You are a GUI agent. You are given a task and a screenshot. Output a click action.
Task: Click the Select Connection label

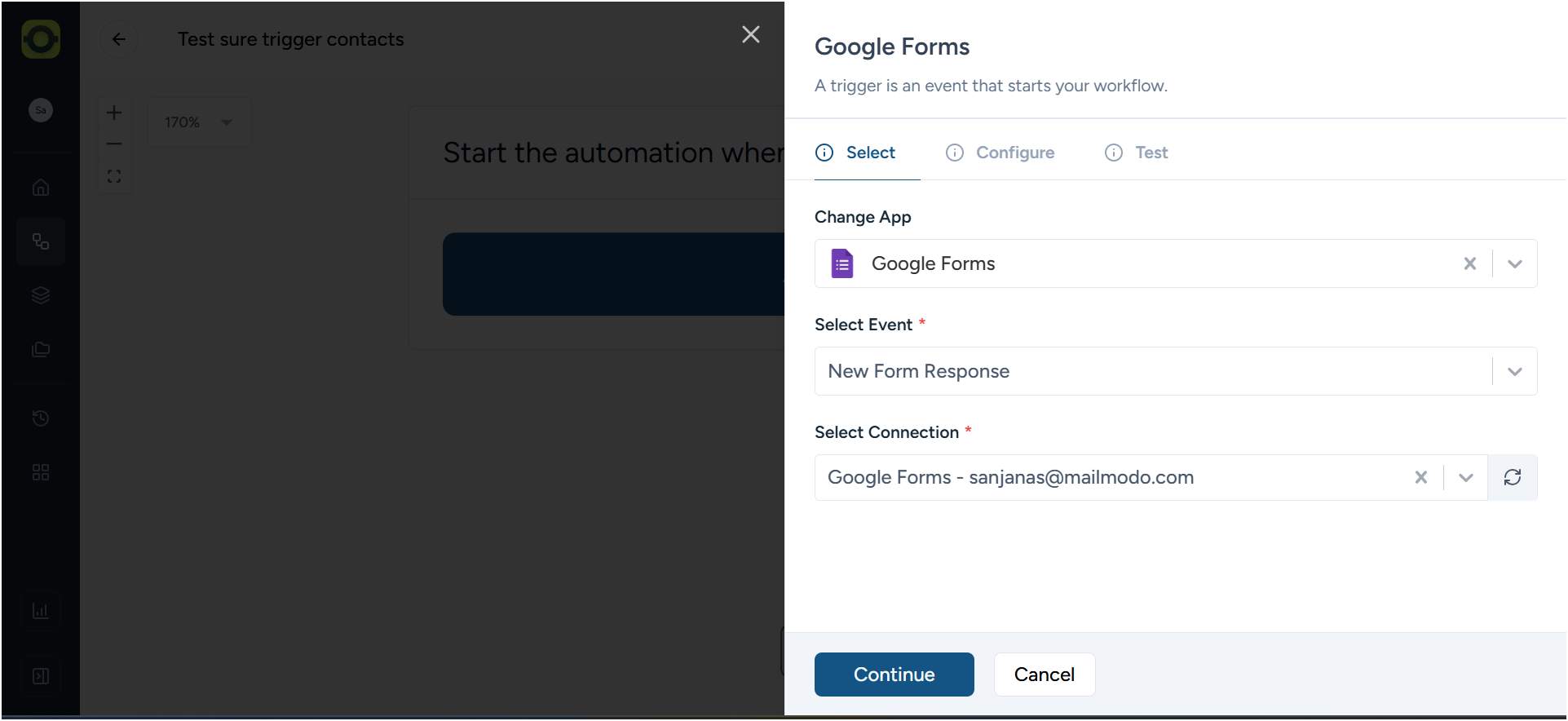pyautogui.click(x=886, y=432)
